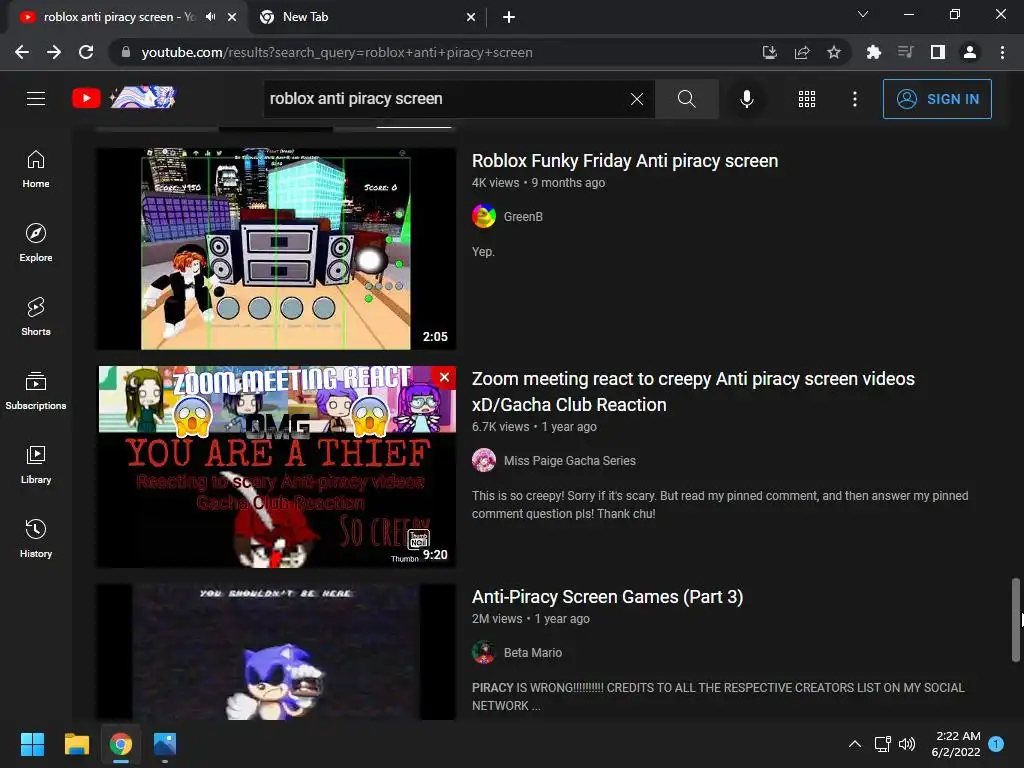The width and height of the screenshot is (1024, 768).
Task: Open History in sidebar
Action: [36, 537]
